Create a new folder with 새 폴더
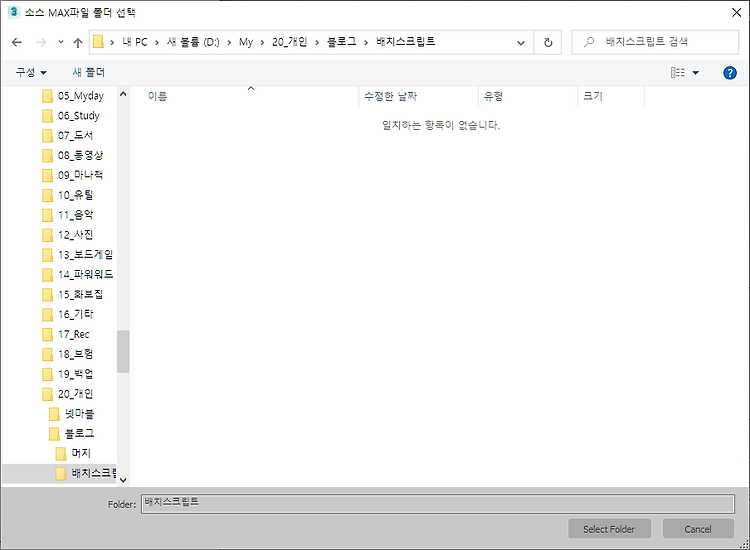This screenshot has width=750, height=550. coord(88,72)
